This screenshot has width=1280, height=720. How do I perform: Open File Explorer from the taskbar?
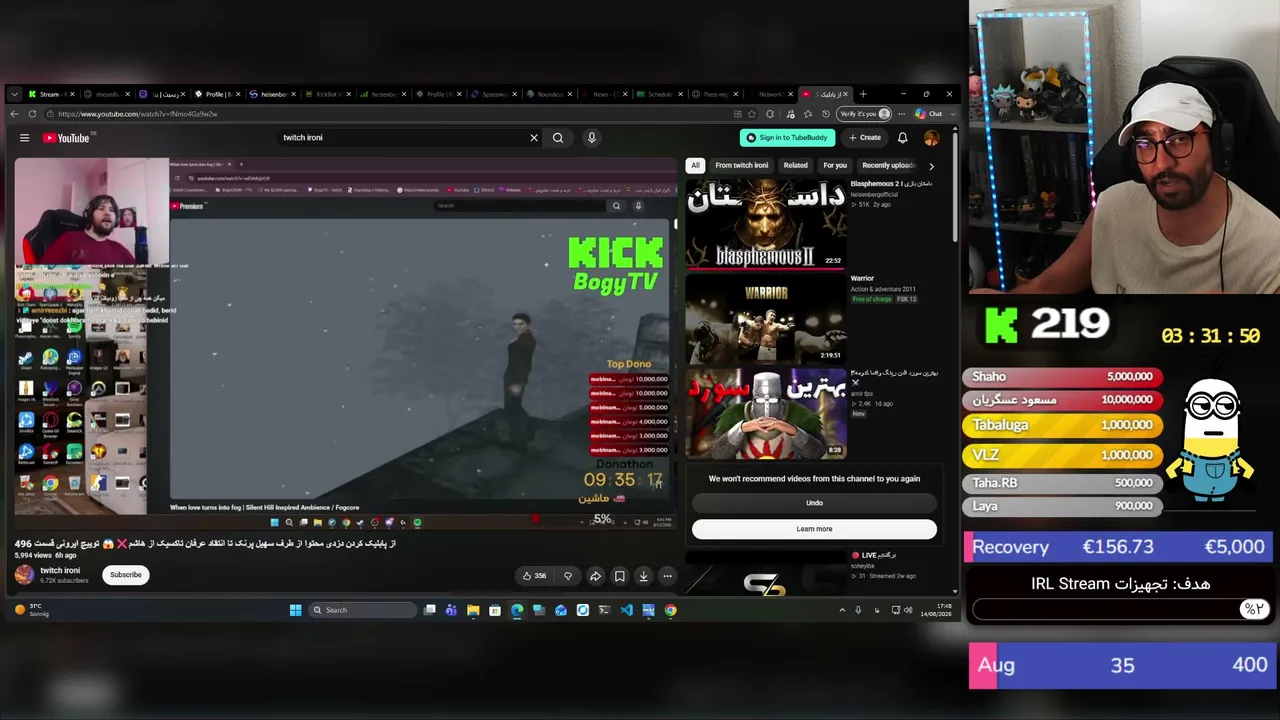tap(473, 610)
